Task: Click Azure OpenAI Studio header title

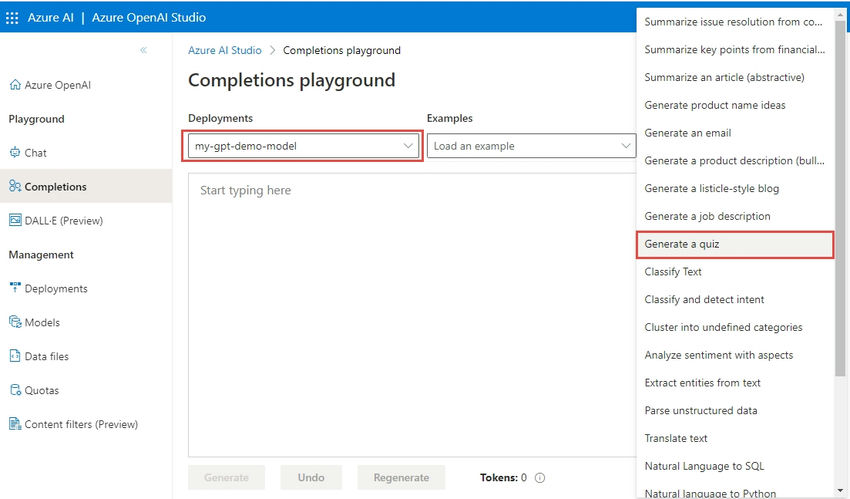Action: click(149, 17)
